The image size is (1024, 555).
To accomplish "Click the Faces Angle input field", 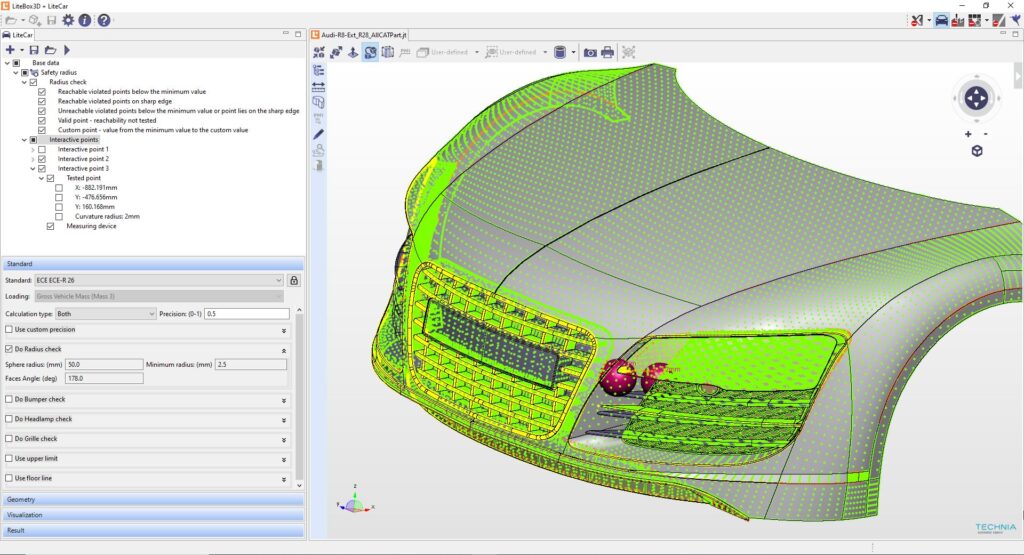I will (x=104, y=379).
